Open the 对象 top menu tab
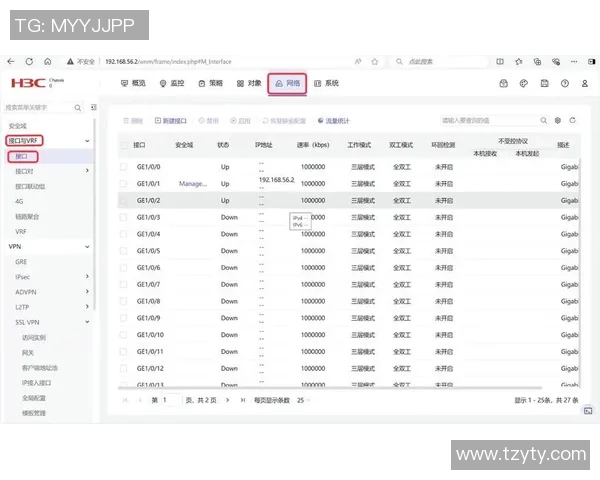600x480 pixels. click(x=249, y=83)
